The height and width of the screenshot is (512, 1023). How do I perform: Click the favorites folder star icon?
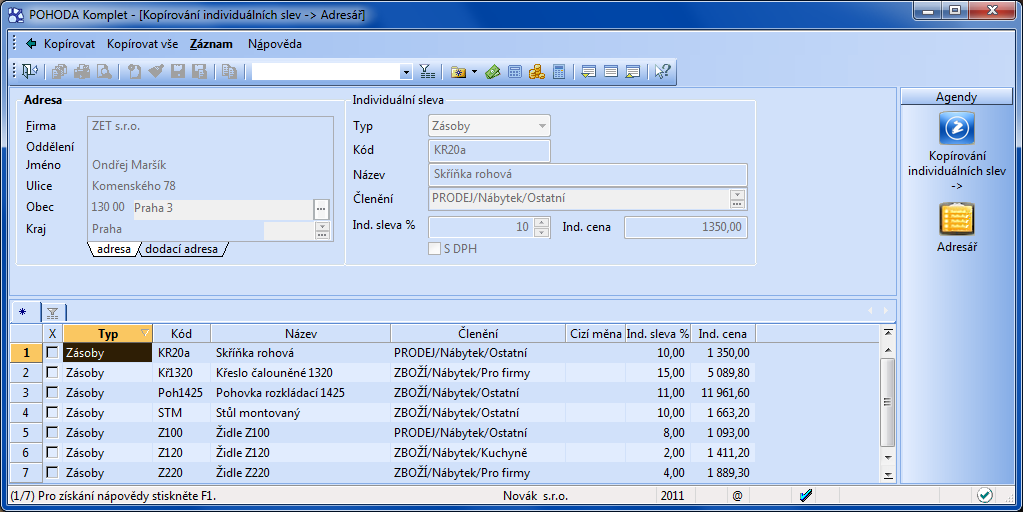pyautogui.click(x=459, y=72)
